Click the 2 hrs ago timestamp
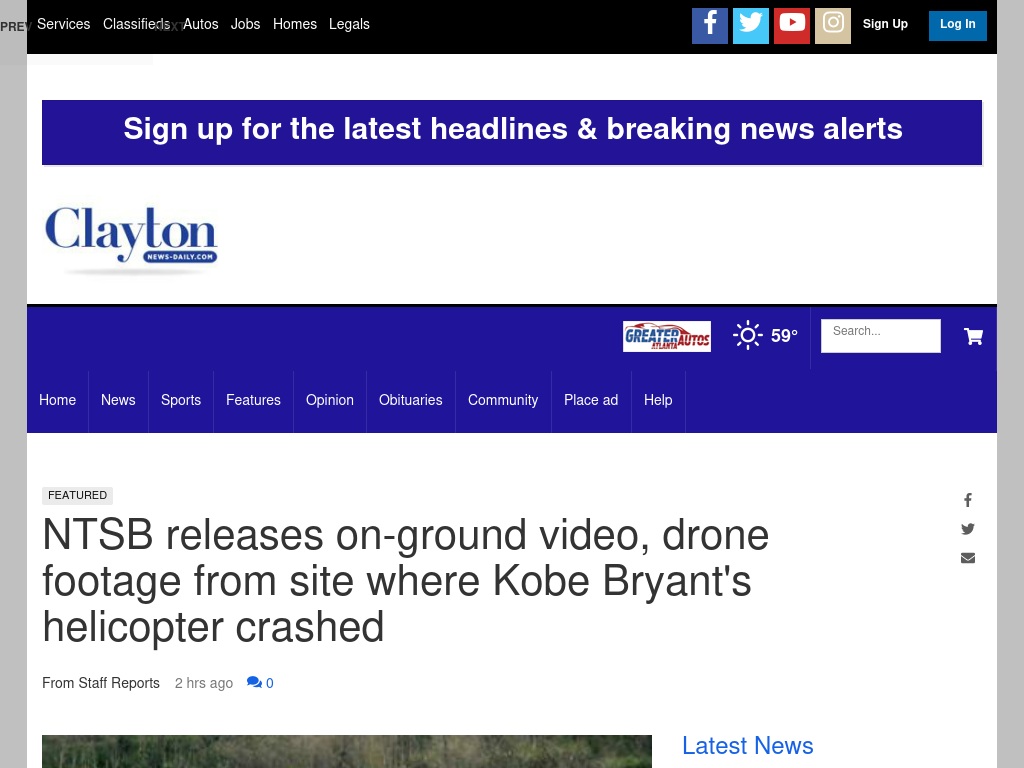Screen dimensions: 1024x768 pyautogui.click(x=204, y=683)
